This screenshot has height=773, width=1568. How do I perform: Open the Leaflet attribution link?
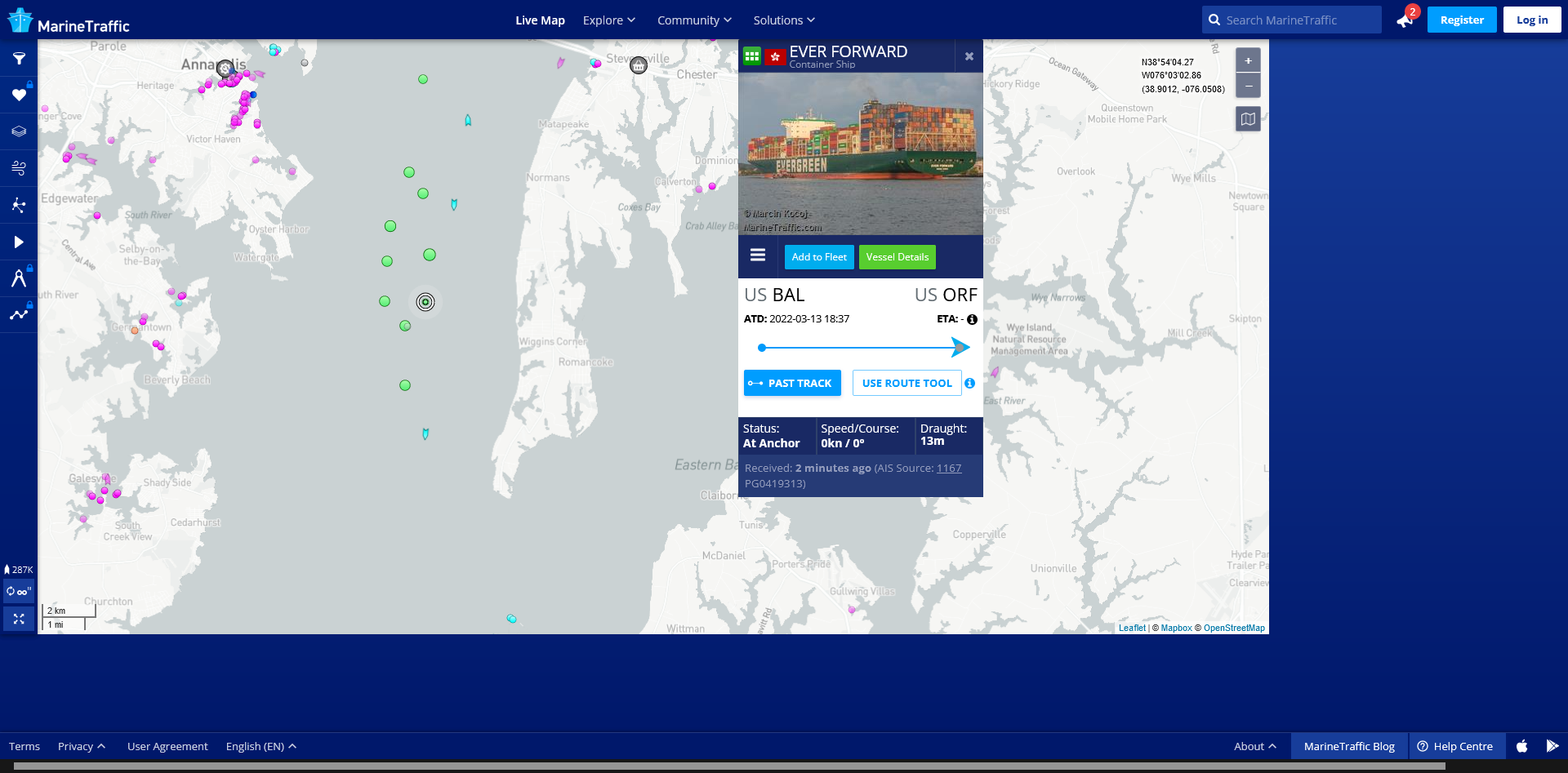(1132, 629)
